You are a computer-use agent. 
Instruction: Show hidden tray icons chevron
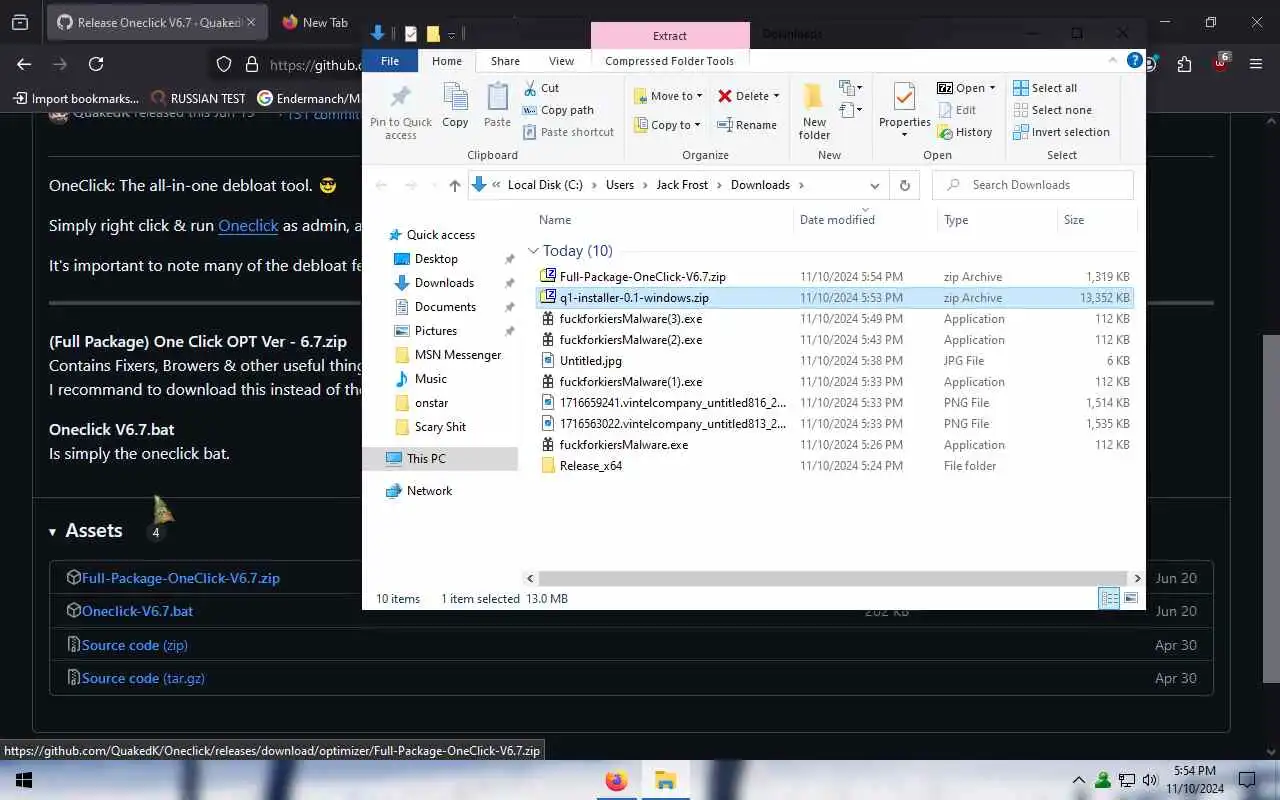(1078, 780)
